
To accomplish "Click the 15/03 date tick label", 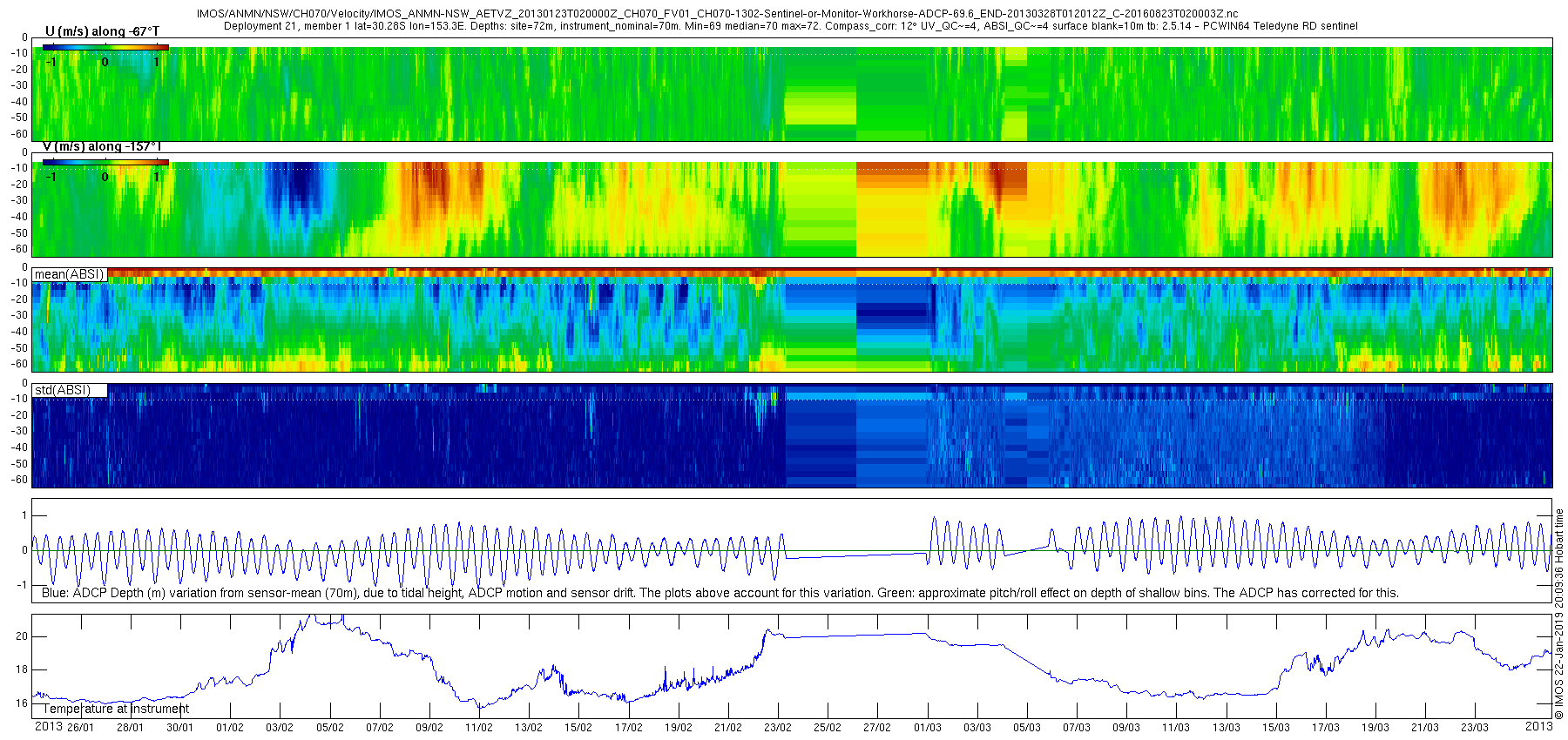I will (1276, 728).
